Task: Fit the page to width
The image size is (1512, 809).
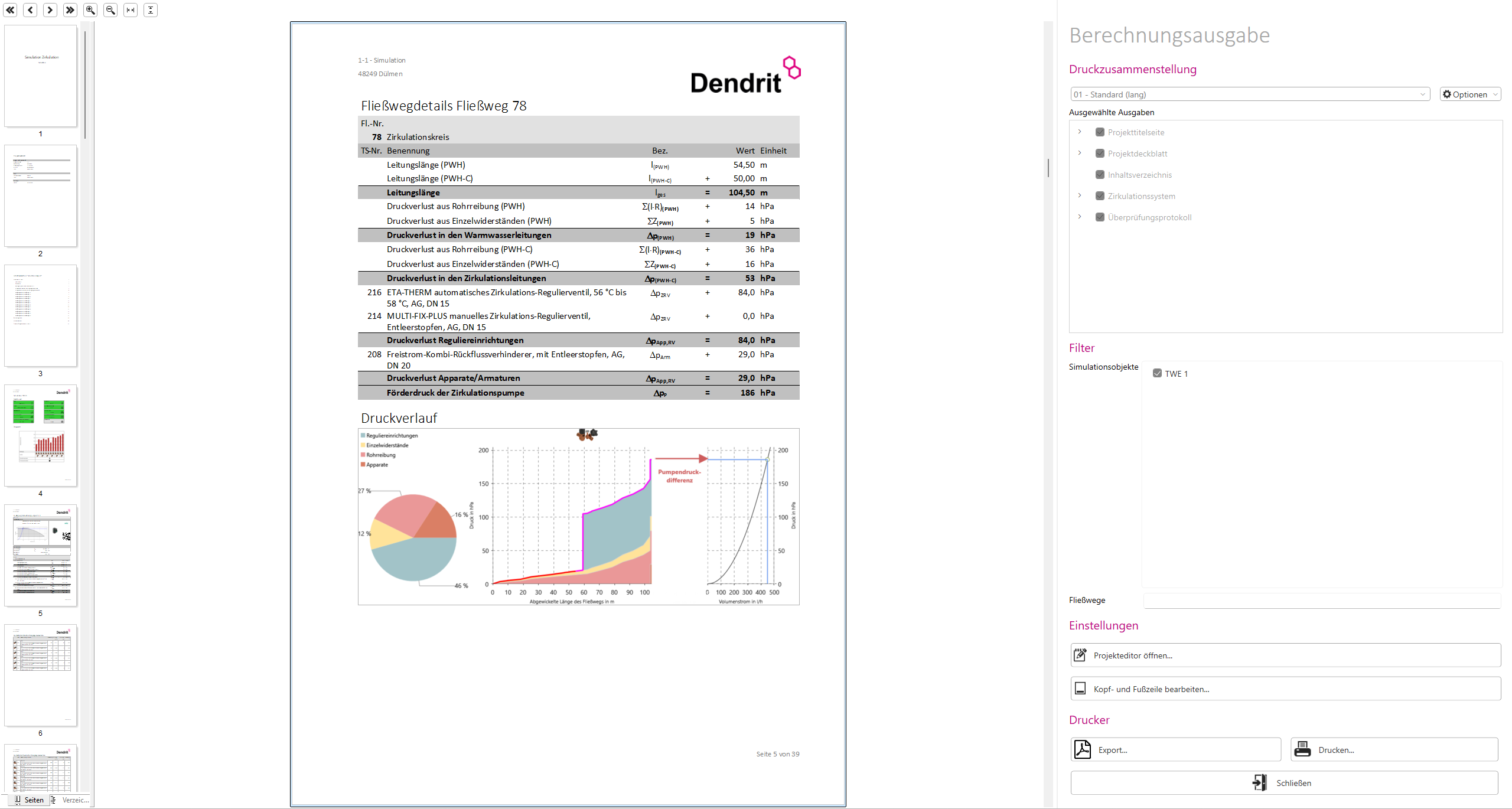Action: (x=131, y=10)
